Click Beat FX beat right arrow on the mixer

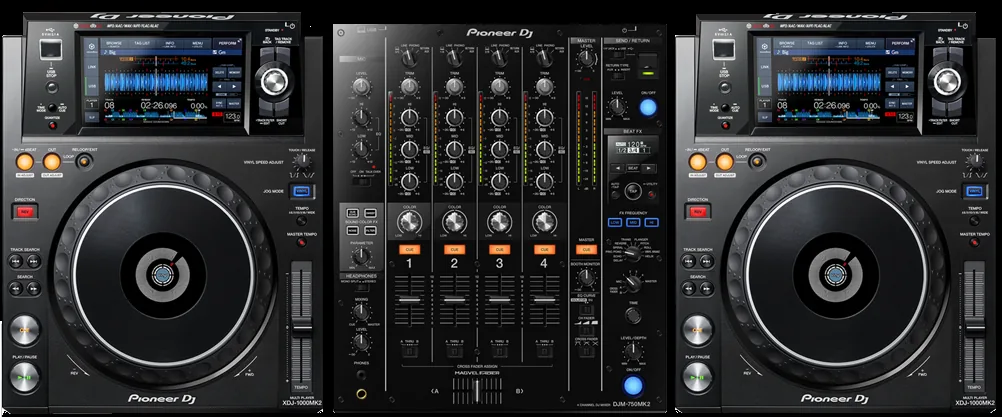click(x=649, y=168)
